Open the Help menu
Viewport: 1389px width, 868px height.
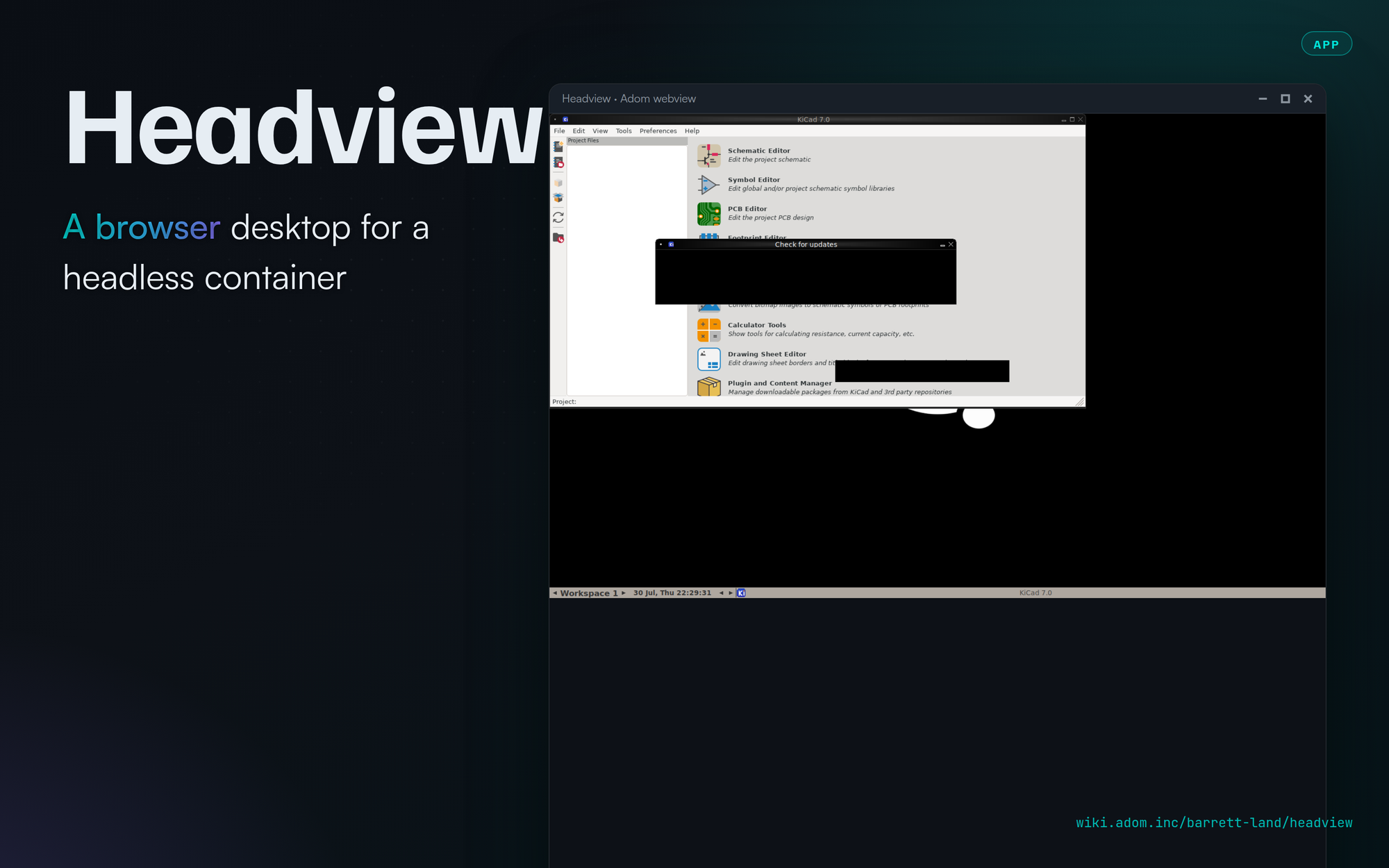pyautogui.click(x=692, y=131)
